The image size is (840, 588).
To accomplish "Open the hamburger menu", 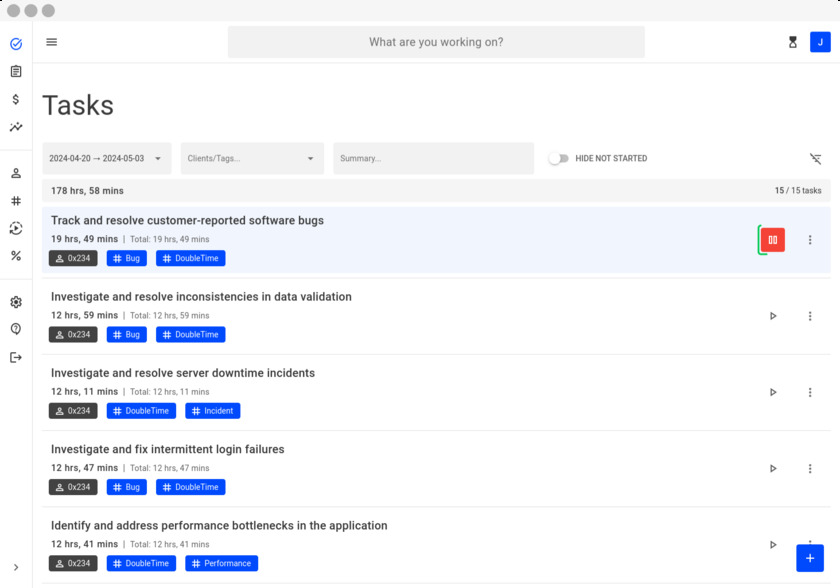I will 52,42.
